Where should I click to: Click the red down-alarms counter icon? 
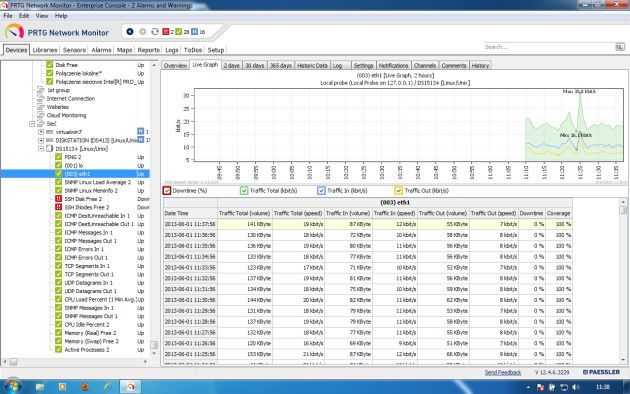point(166,31)
